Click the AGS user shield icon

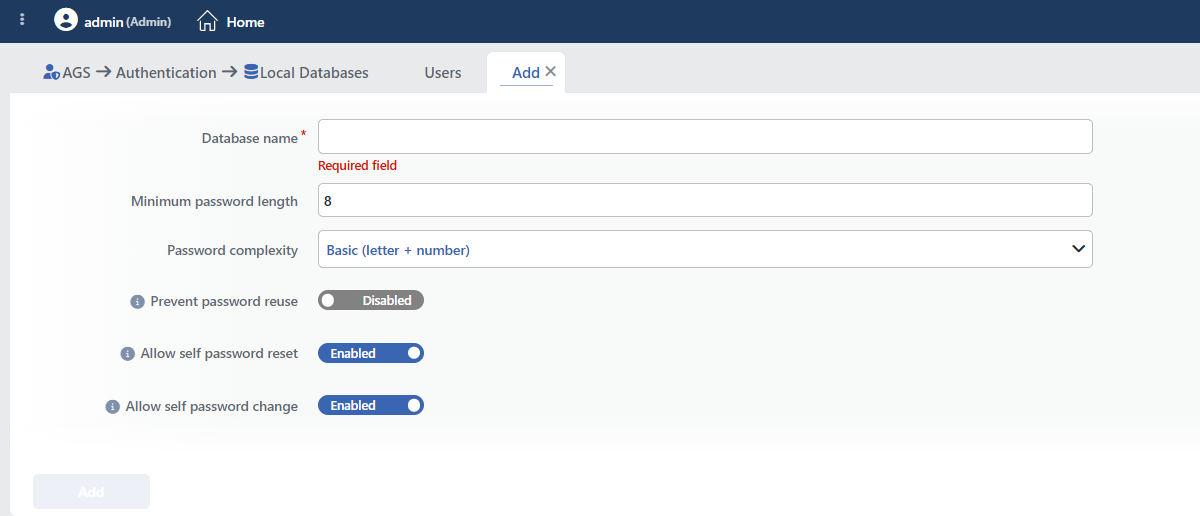[x=52, y=73]
